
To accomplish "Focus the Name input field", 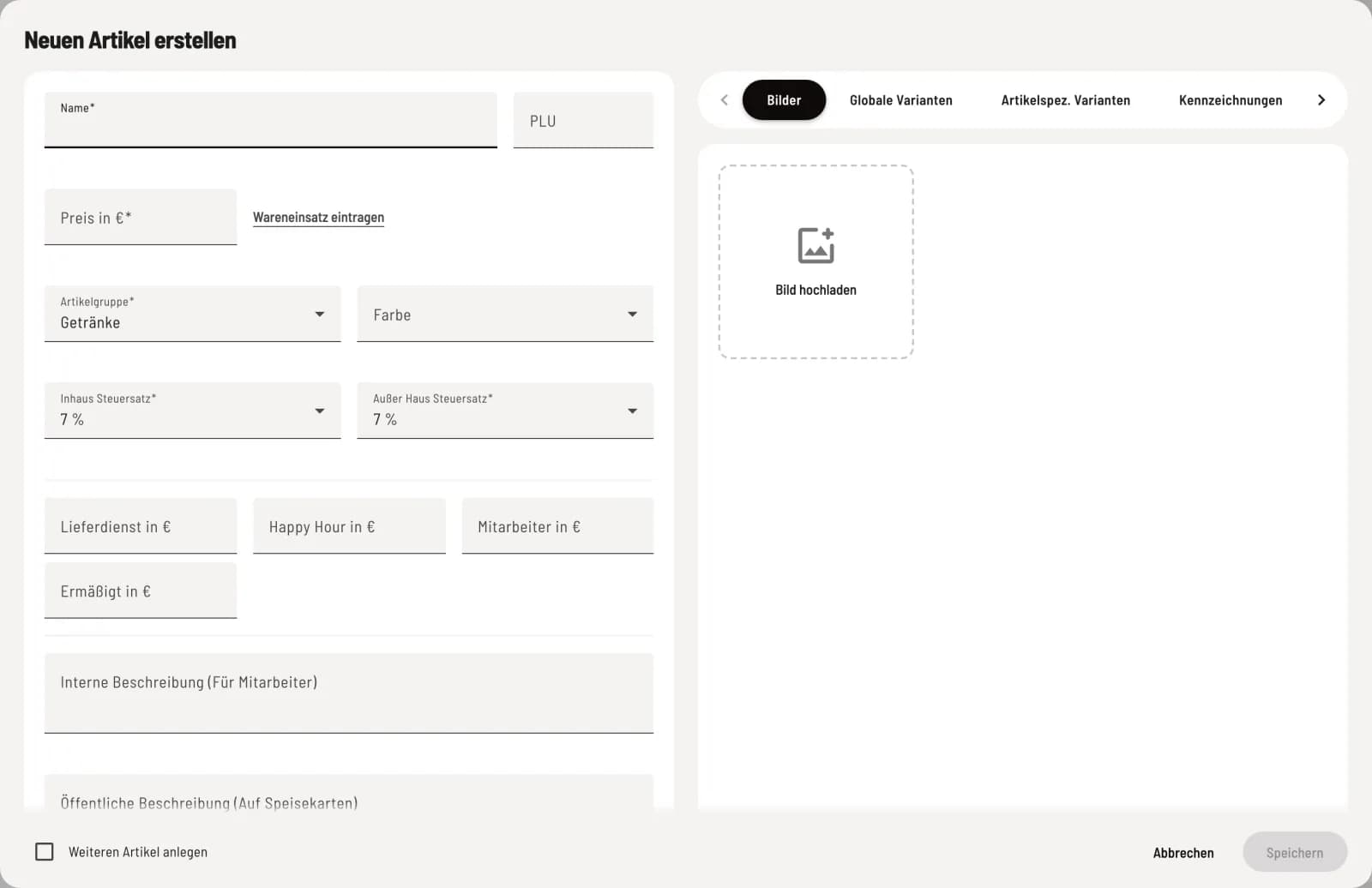I will pyautogui.click(x=271, y=120).
